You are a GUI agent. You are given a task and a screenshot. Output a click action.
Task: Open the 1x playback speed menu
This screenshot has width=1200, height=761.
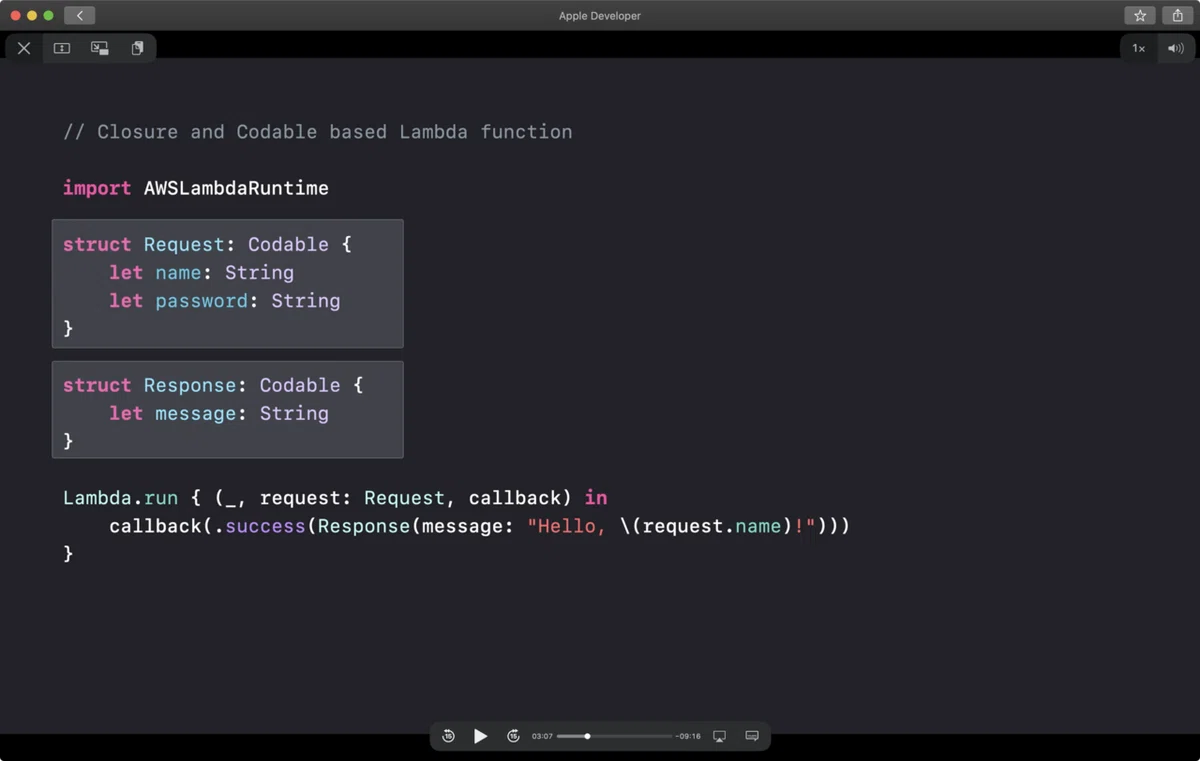tap(1138, 48)
